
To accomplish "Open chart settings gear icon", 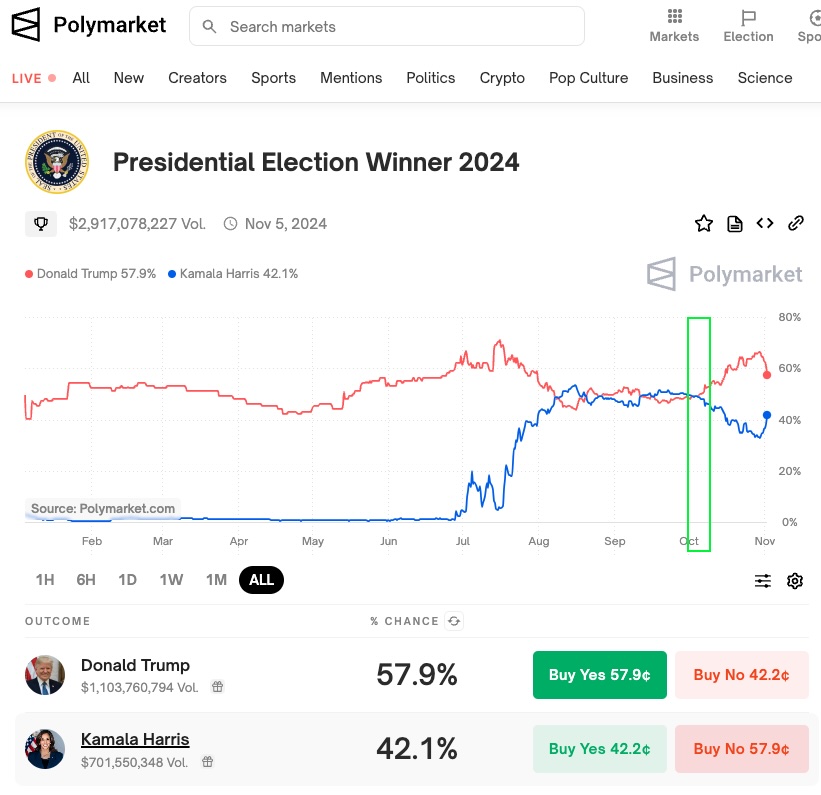I will 795,581.
